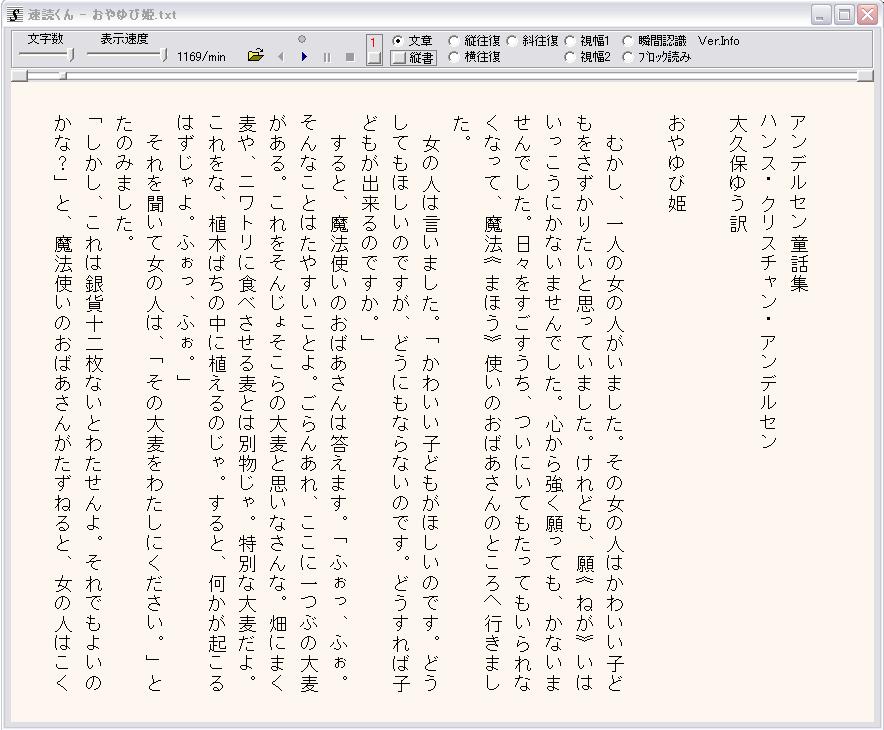884x730 pixels.
Task: Click the small gray indicator dot above playback buttons
Action: [302, 39]
